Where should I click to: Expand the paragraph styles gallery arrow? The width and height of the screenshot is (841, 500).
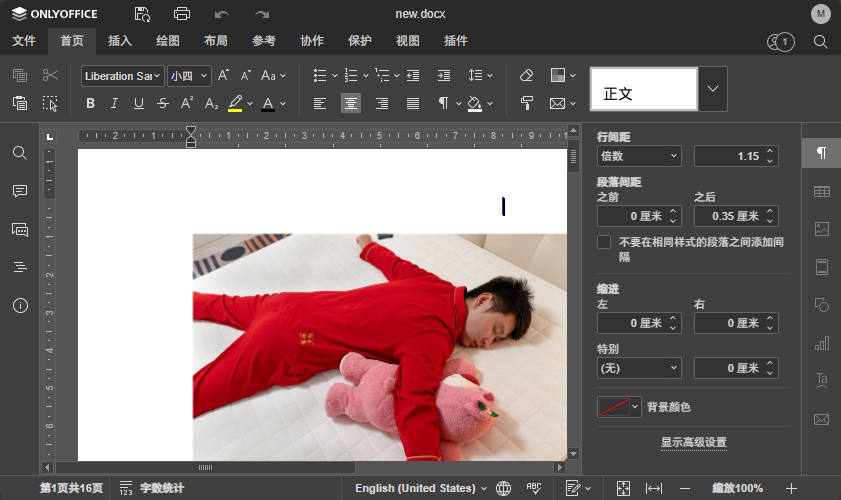pyautogui.click(x=712, y=89)
